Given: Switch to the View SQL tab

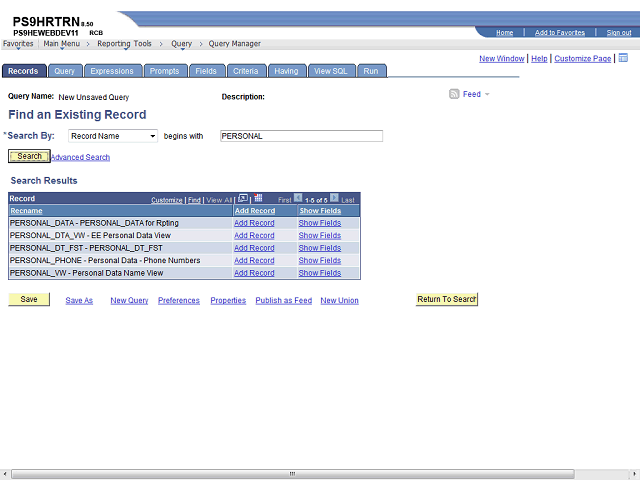Looking at the screenshot, I should pos(331,71).
